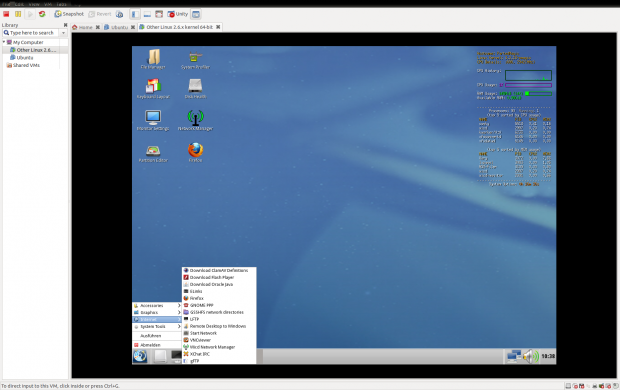Expand the Graphics submenu
620x390 pixels.
click(157, 313)
